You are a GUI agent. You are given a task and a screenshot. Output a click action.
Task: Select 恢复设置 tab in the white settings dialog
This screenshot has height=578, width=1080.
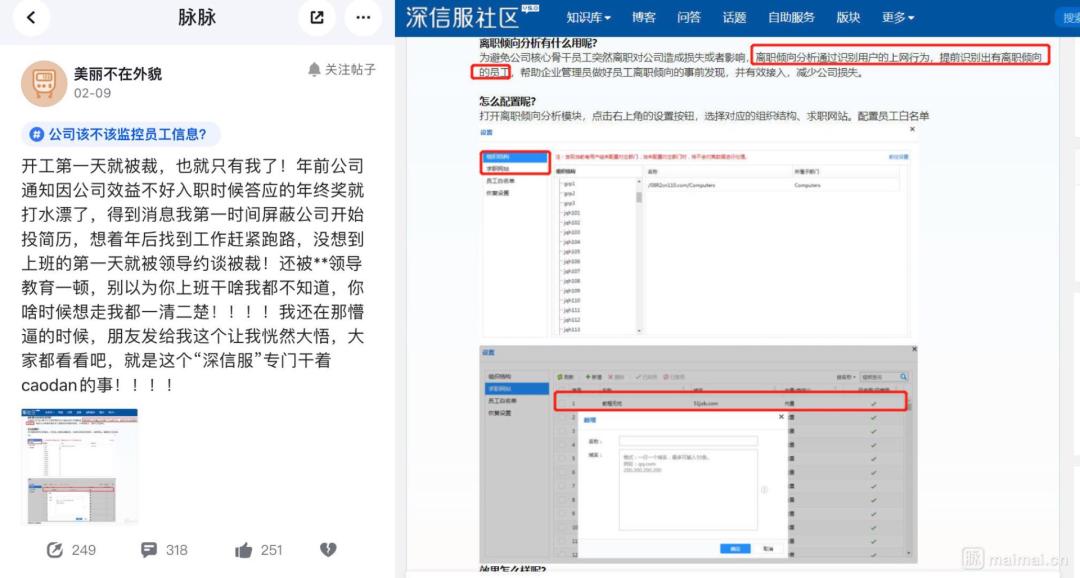[x=498, y=193]
